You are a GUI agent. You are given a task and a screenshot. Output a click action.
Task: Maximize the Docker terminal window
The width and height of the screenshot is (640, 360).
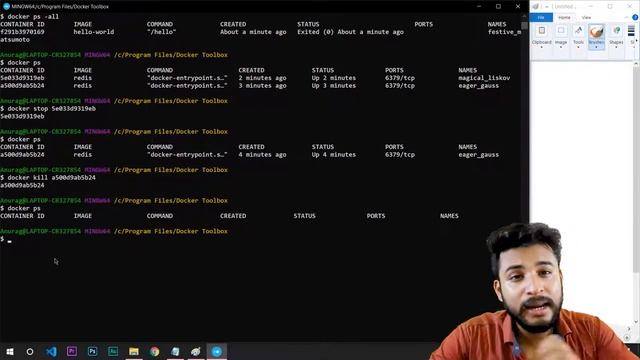(x=498, y=7)
